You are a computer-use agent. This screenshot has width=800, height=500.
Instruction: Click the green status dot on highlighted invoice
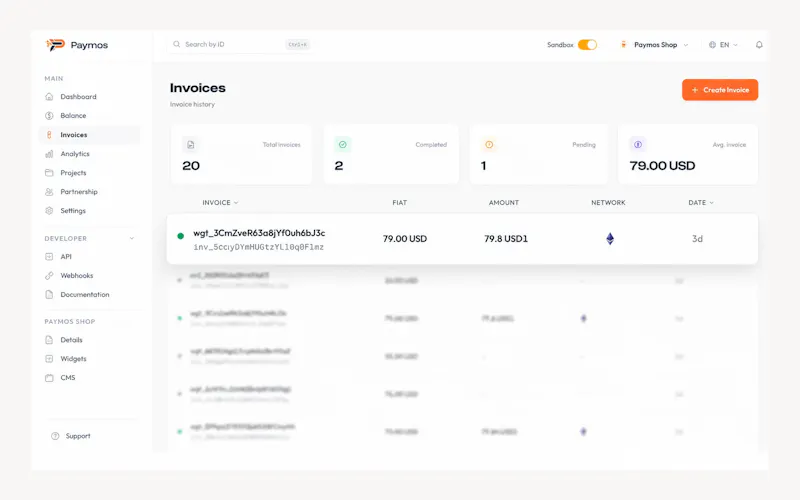tap(180, 236)
